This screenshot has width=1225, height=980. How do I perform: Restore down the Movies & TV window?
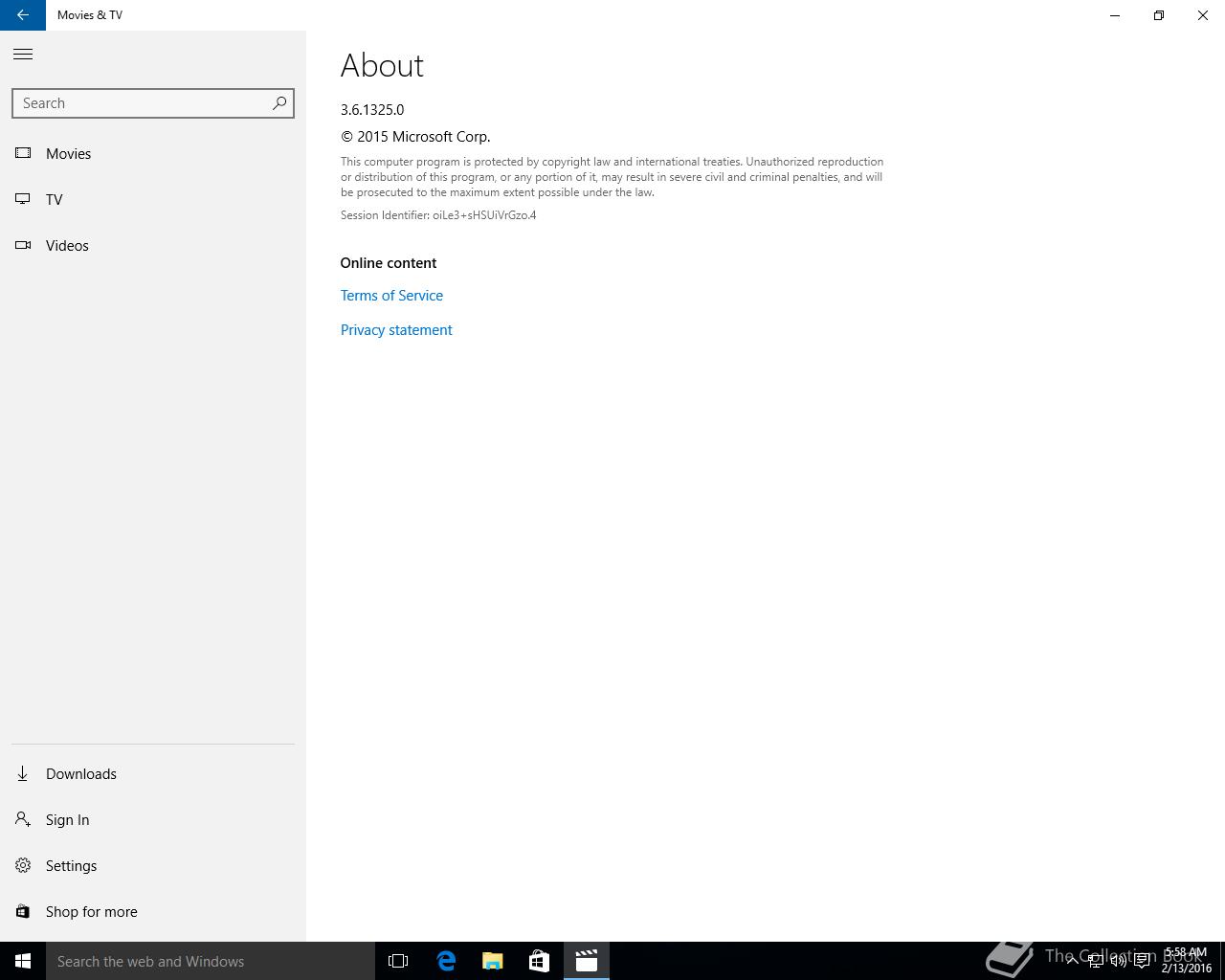click(x=1159, y=15)
